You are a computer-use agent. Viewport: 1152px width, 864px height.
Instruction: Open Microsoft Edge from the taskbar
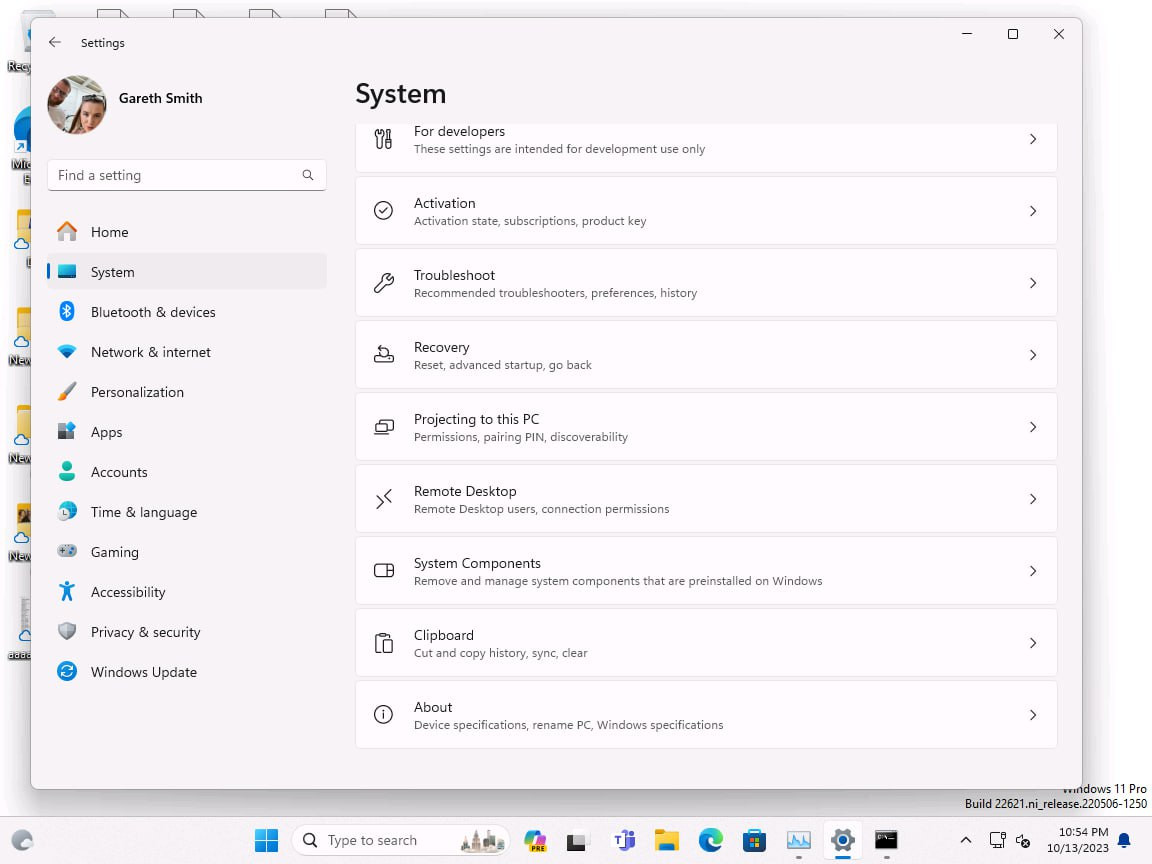[710, 840]
